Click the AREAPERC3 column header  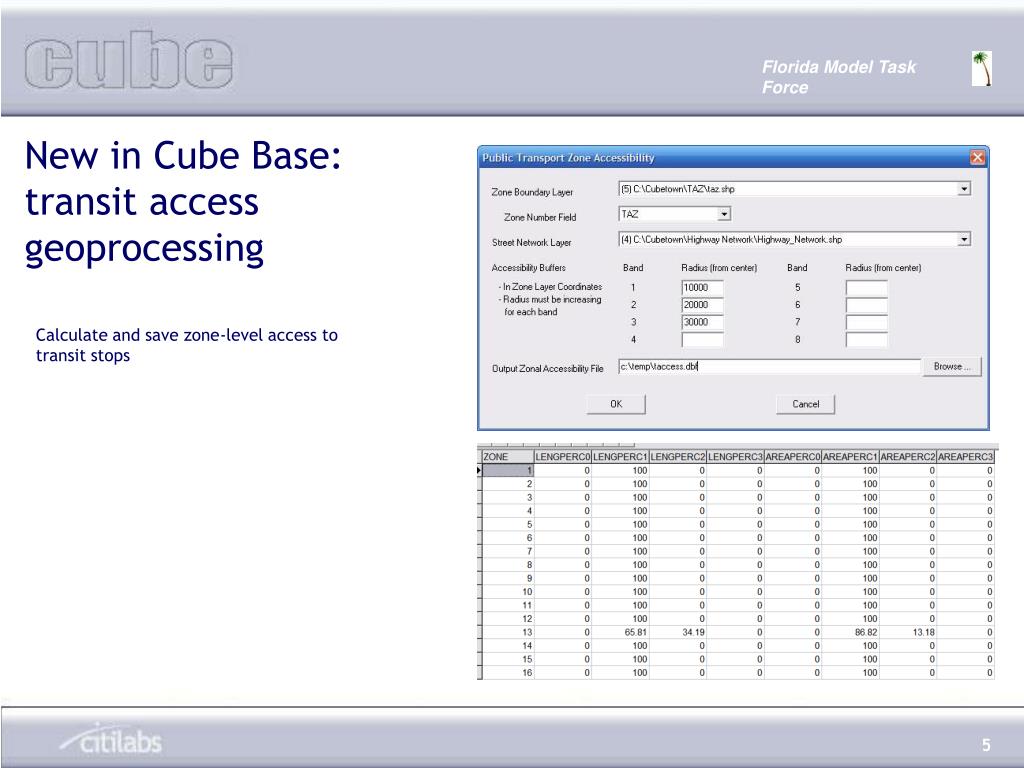pyautogui.click(x=965, y=457)
